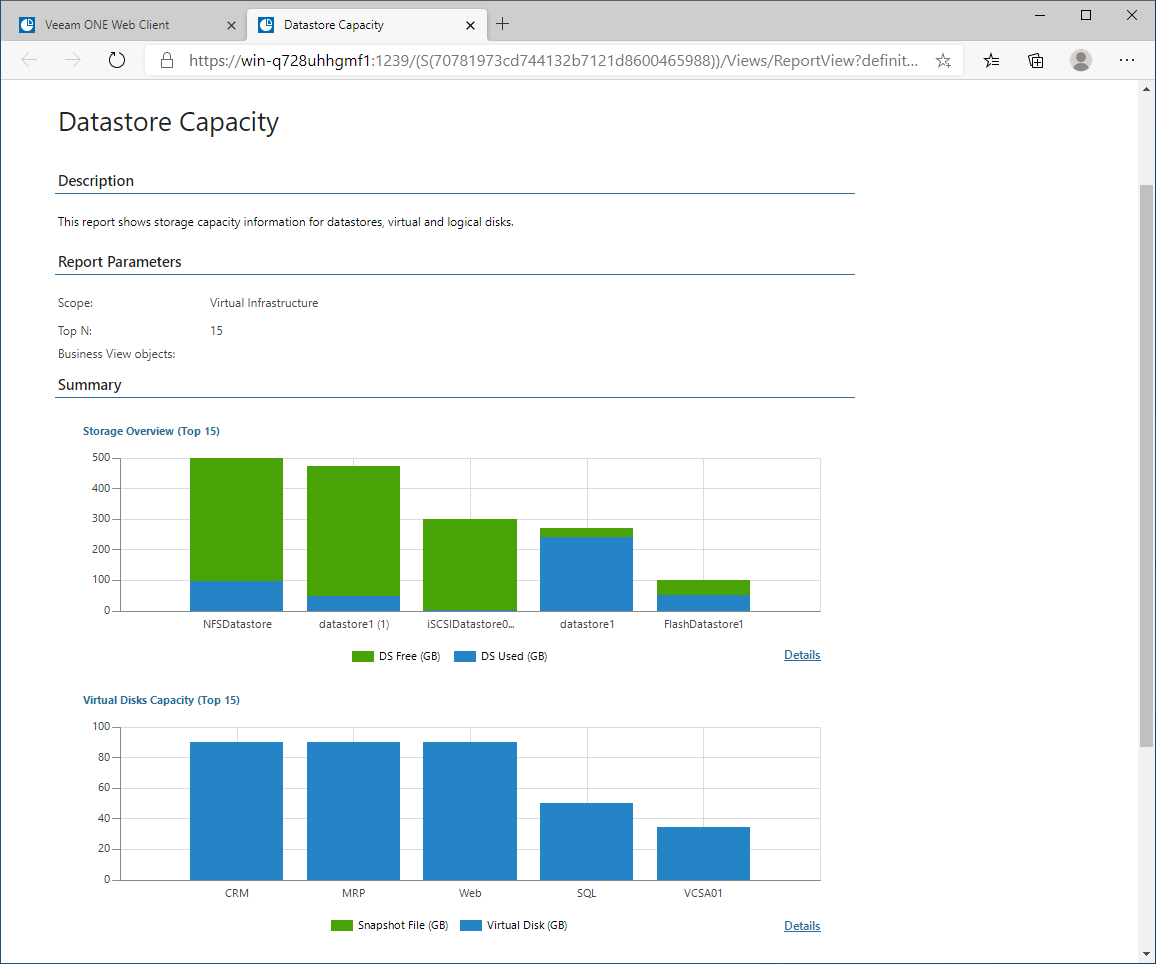Click the browser Back arrow
This screenshot has height=964, width=1156.
[x=29, y=60]
